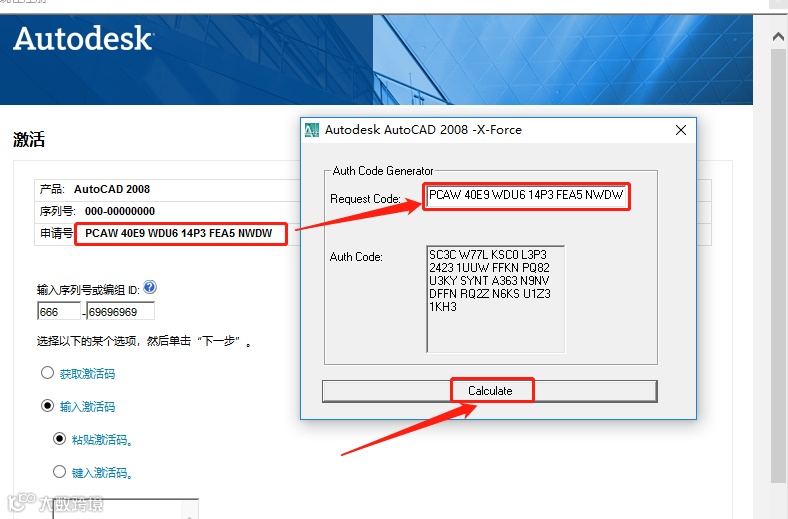
Task: Click the Request Code label
Action: (365, 198)
